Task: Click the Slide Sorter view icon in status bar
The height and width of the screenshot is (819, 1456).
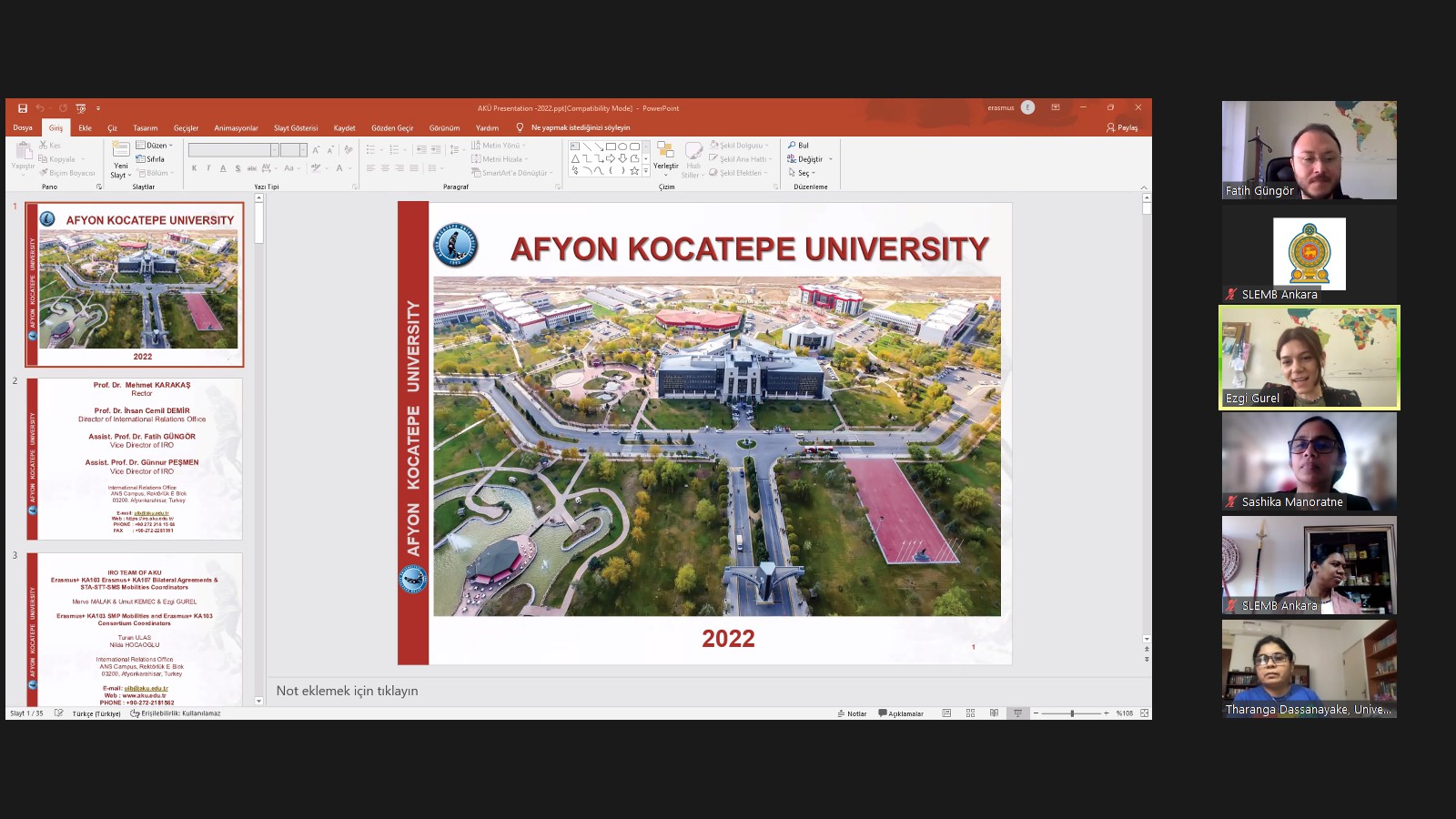Action: 970,713
